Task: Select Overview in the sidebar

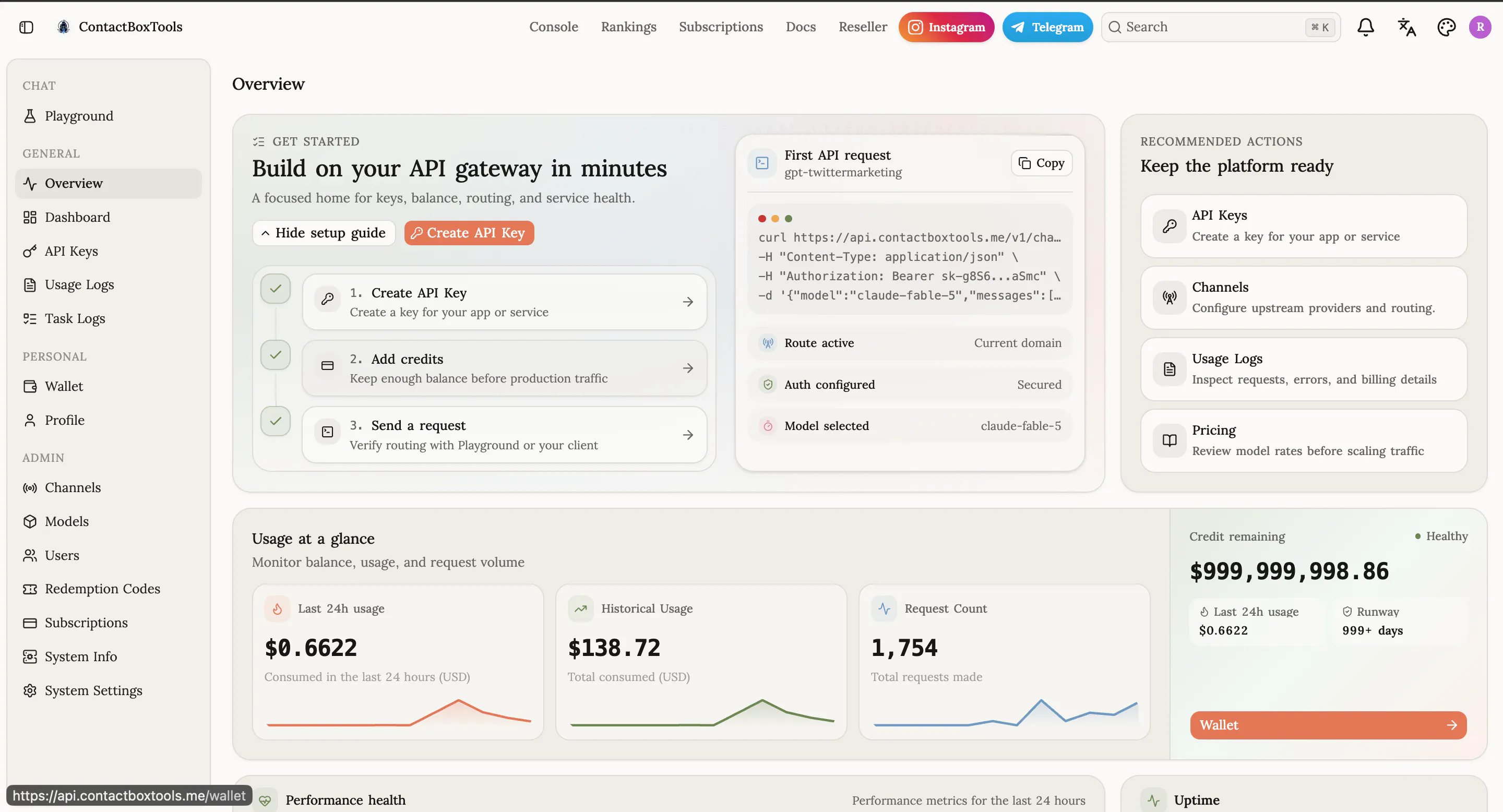Action: coord(109,184)
